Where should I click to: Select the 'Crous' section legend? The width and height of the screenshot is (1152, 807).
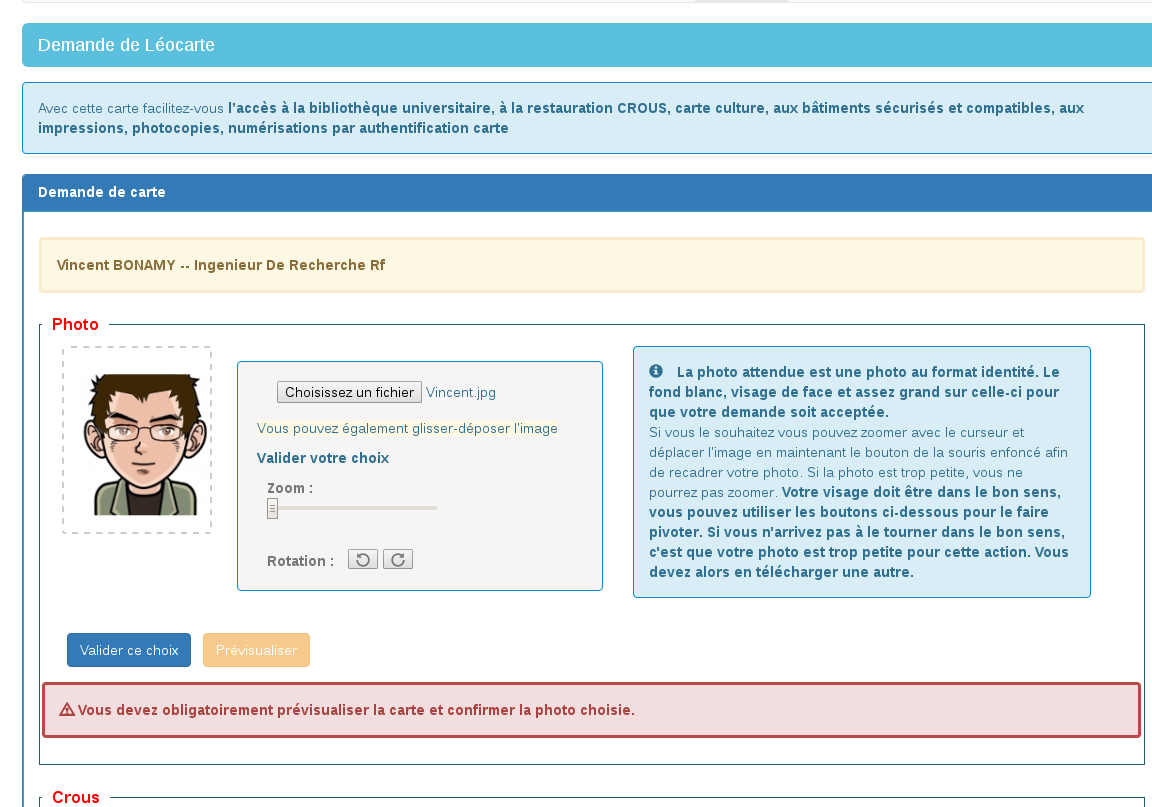click(x=75, y=797)
